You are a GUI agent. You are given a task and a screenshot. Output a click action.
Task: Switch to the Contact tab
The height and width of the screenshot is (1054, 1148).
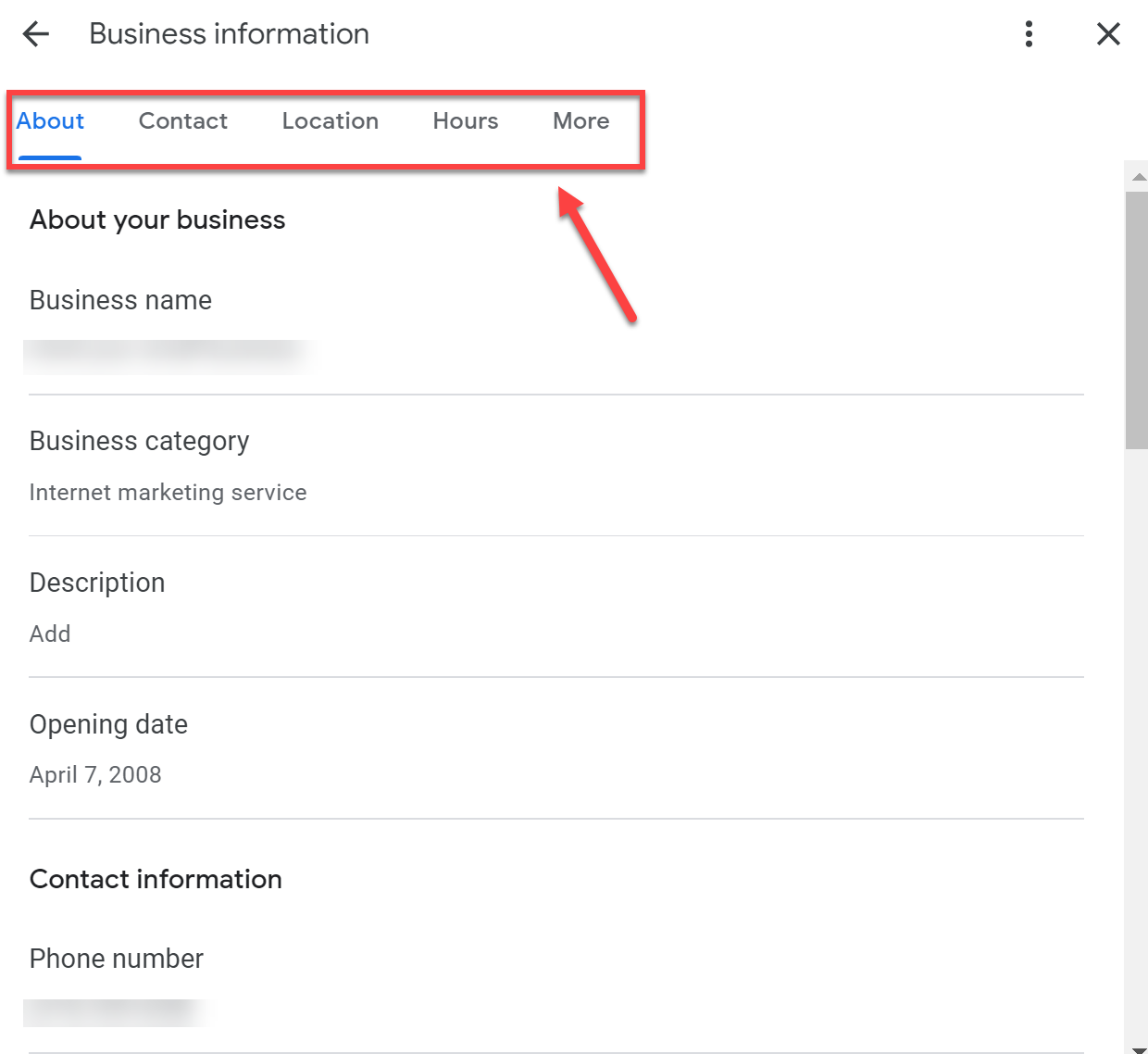point(183,121)
